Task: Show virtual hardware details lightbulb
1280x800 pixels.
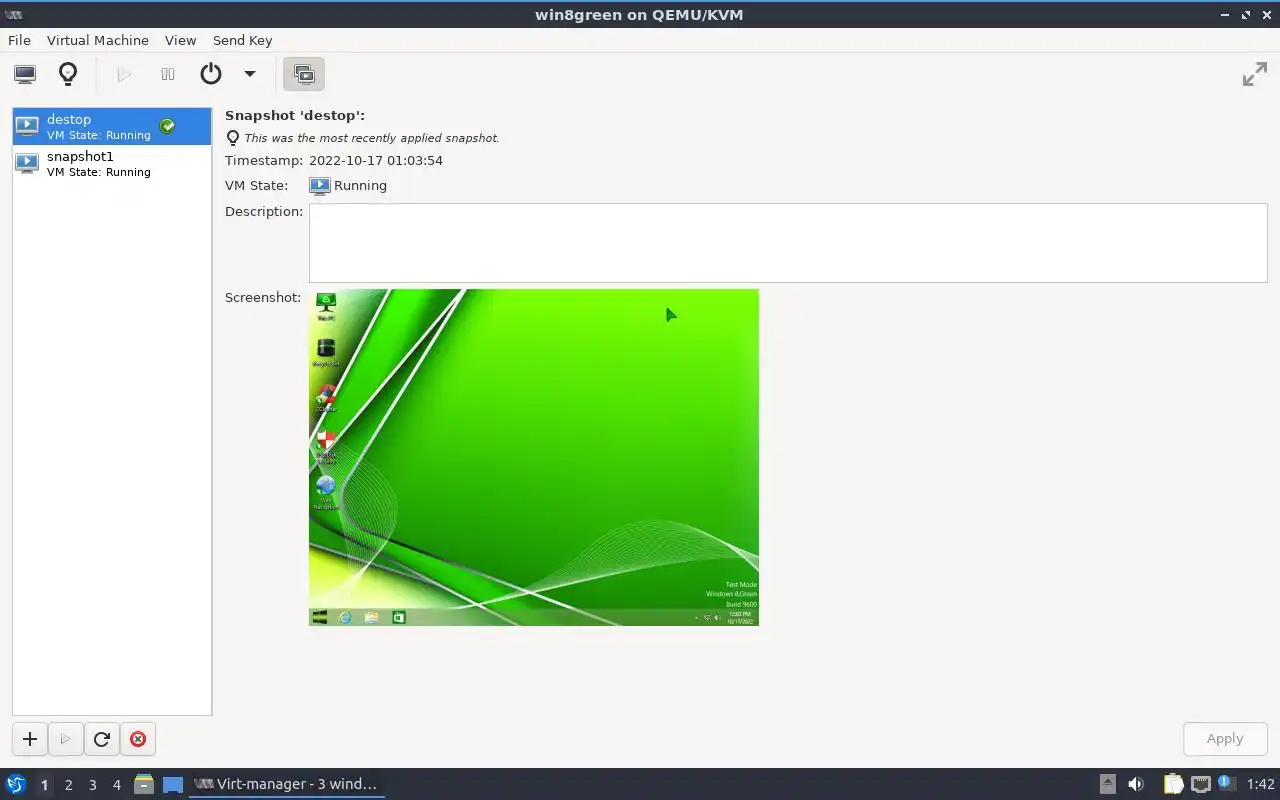Action: [x=68, y=74]
